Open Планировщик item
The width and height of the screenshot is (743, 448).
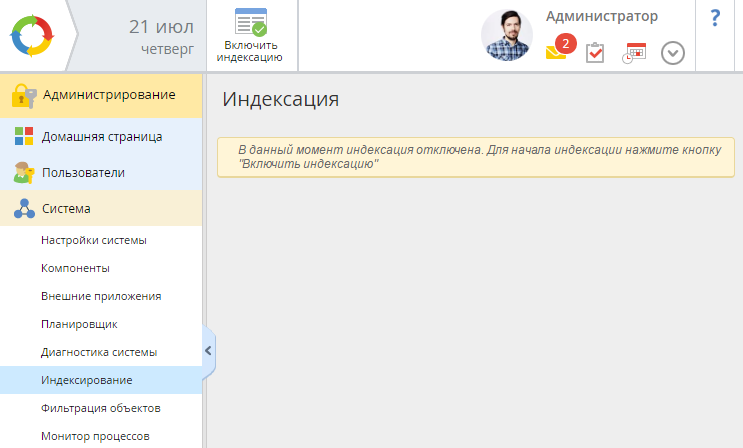(101, 324)
